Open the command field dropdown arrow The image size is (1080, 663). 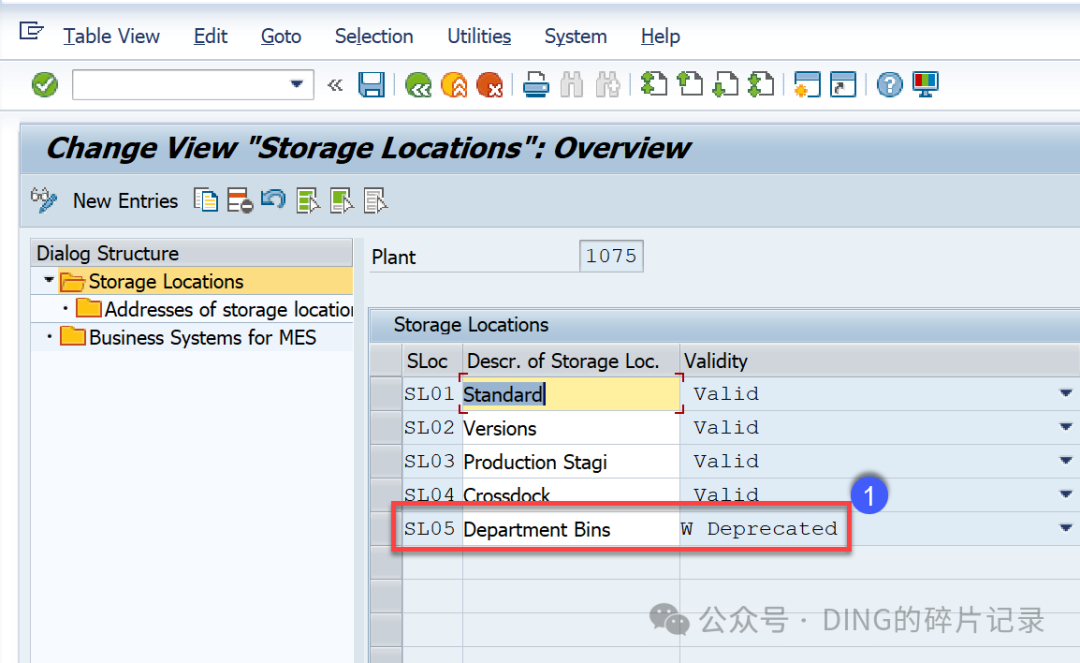click(x=296, y=84)
